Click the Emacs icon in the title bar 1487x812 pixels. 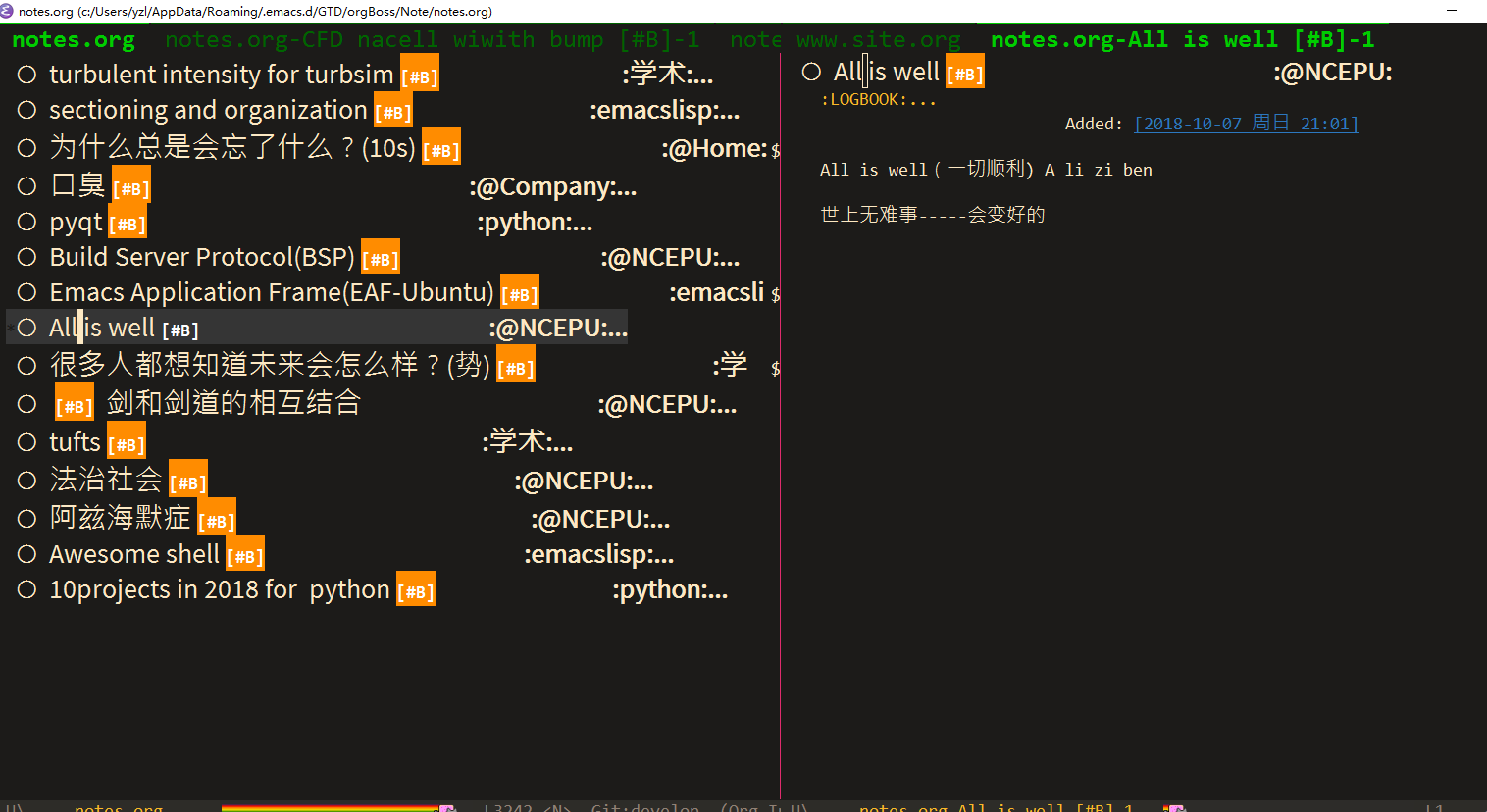(x=7, y=11)
